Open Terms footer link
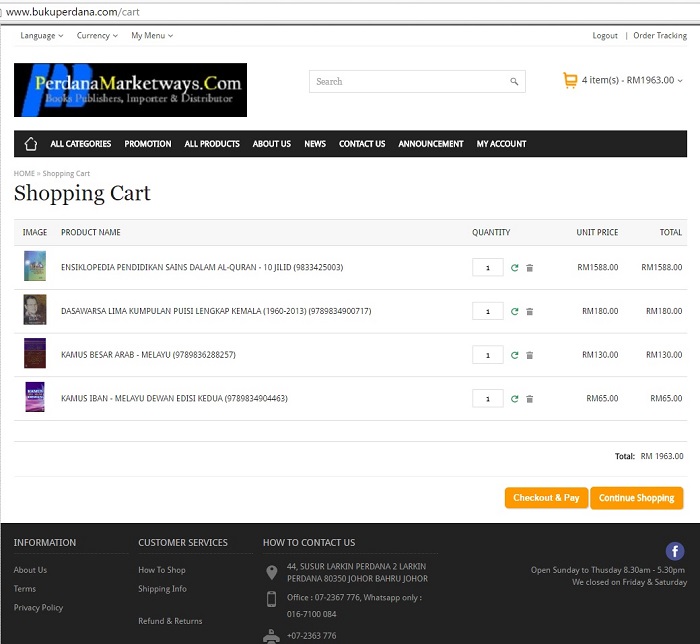The height and width of the screenshot is (644, 700). 25,589
